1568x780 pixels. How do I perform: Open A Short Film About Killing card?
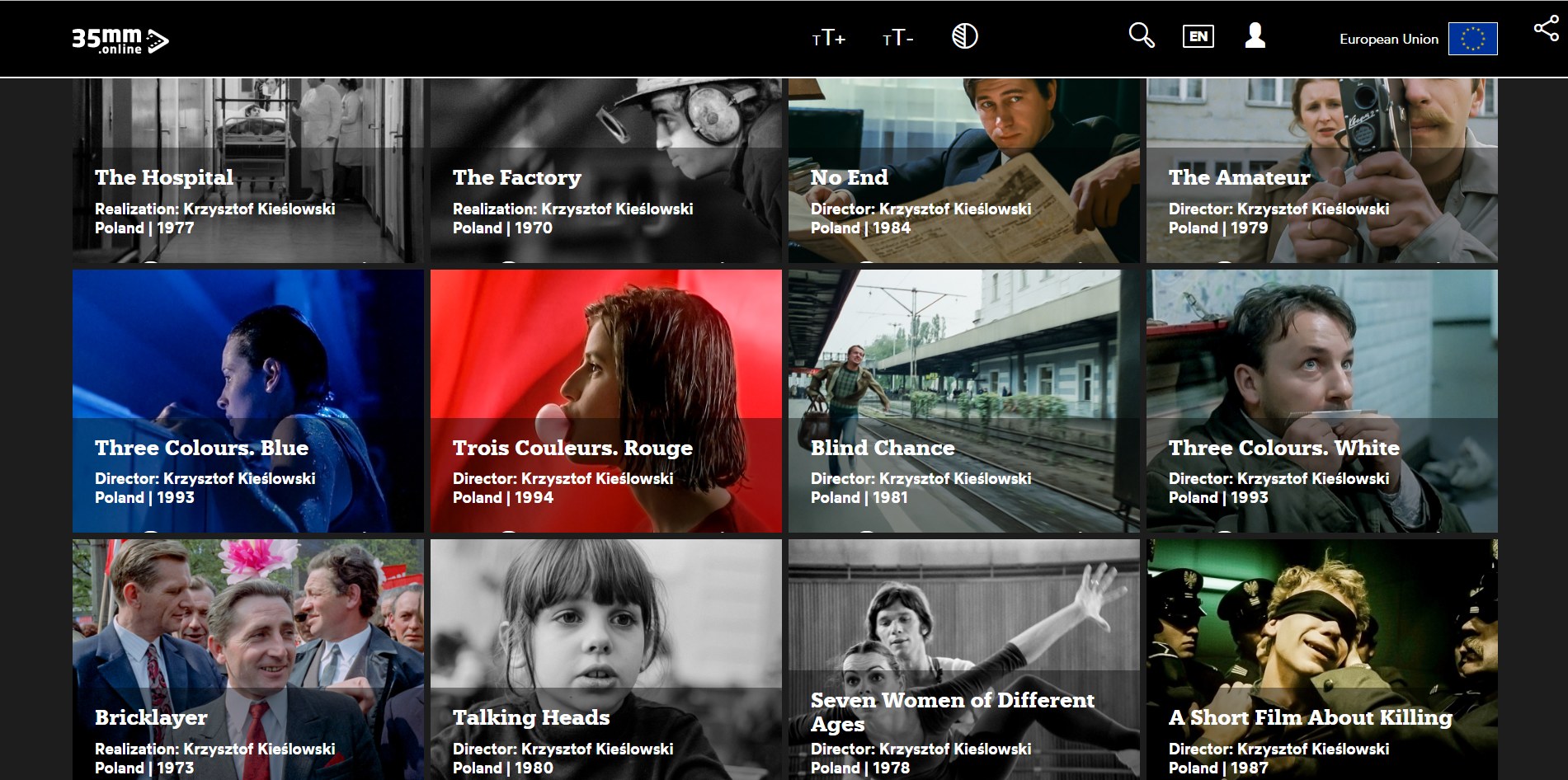[1322, 660]
